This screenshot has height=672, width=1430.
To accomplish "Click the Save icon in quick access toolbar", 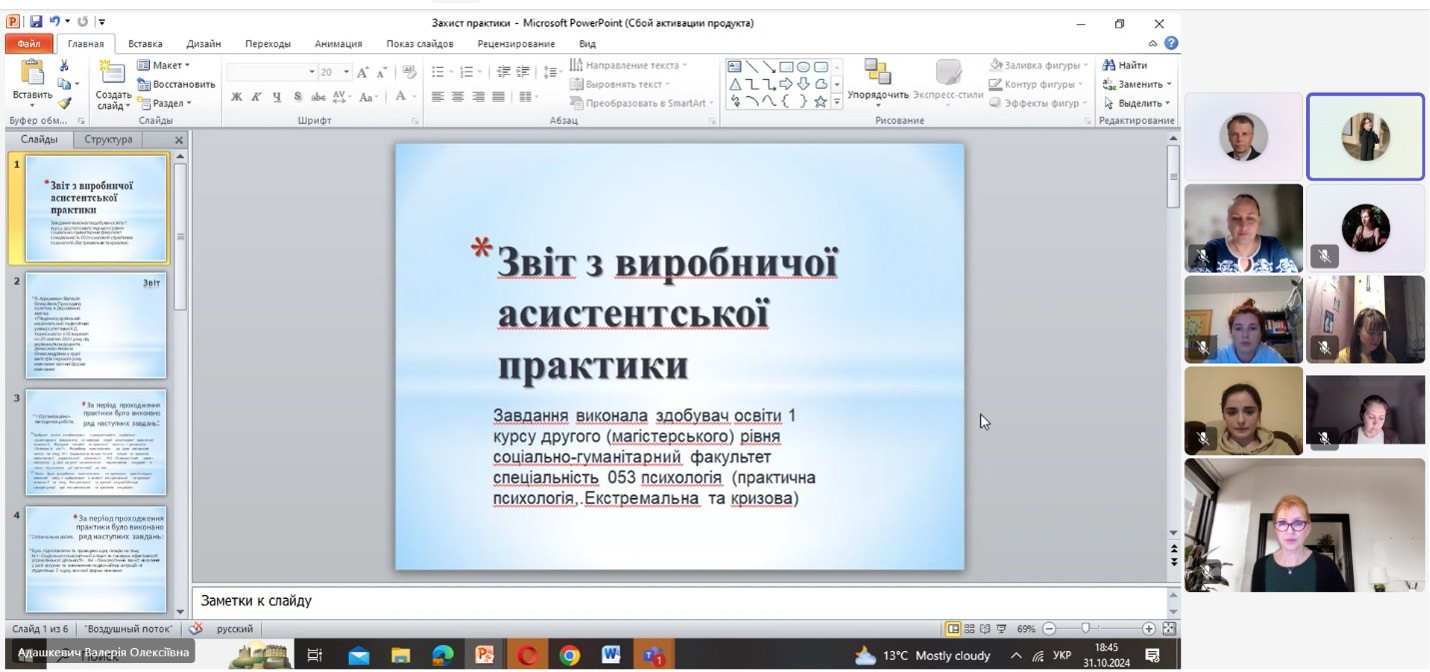I will click(x=36, y=22).
